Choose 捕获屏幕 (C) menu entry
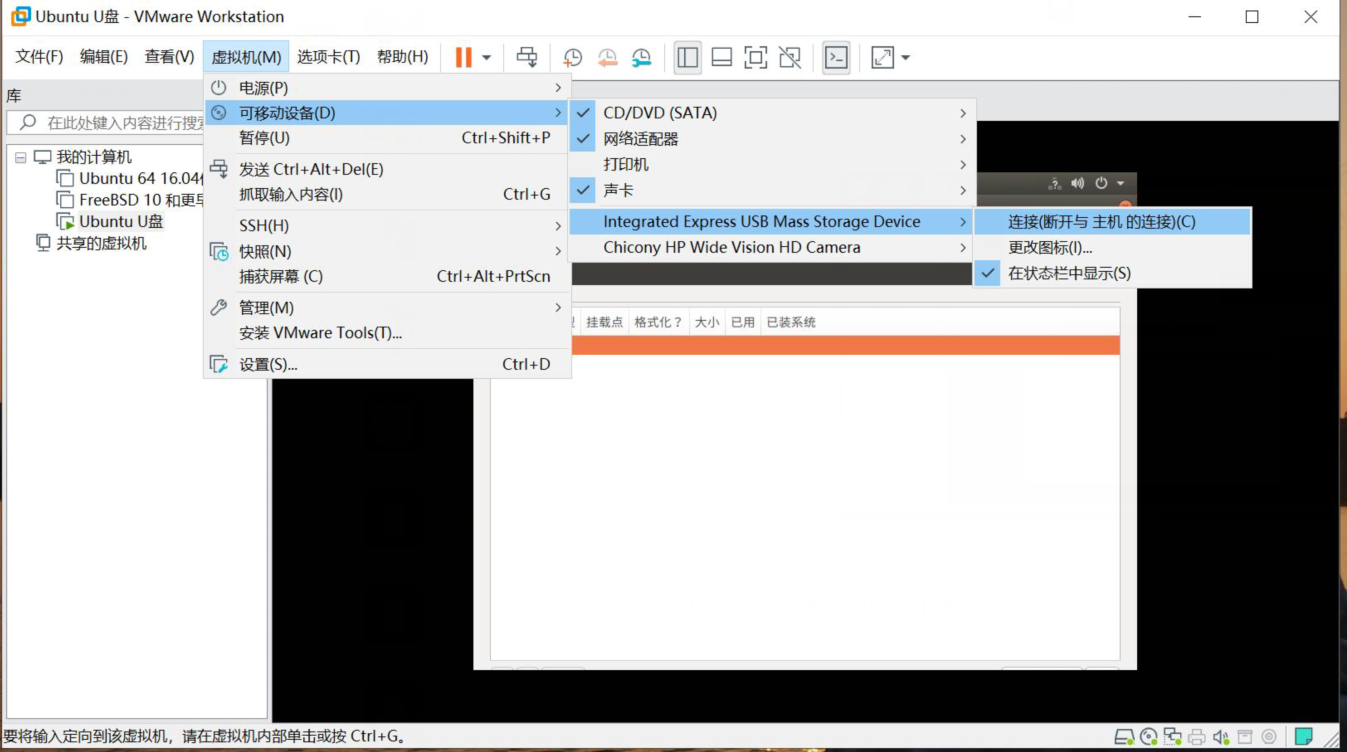The height and width of the screenshot is (752, 1347). [387, 276]
